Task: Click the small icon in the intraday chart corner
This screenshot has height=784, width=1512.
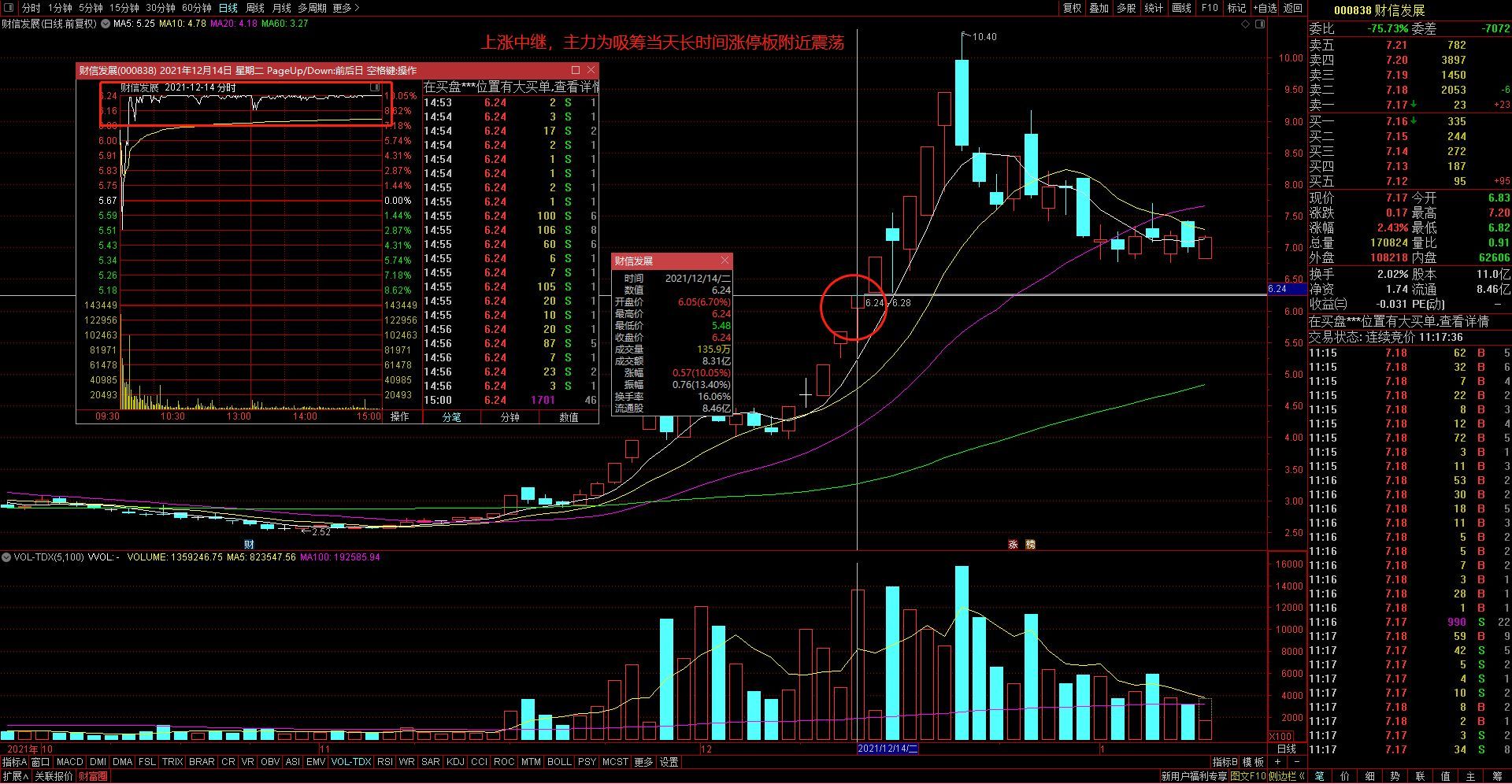Action: pyautogui.click(x=375, y=87)
